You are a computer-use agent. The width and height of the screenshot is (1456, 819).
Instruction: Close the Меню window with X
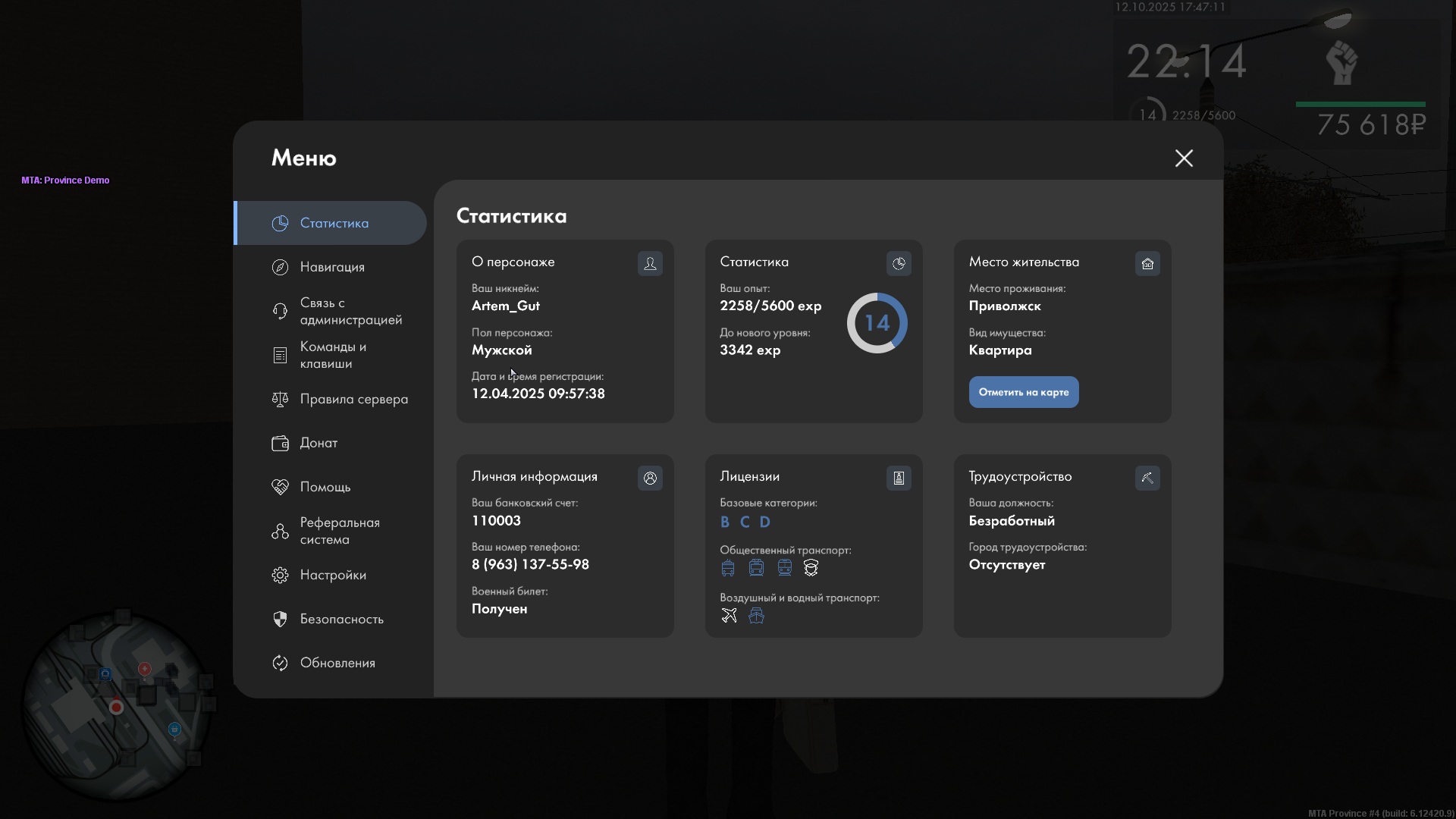[1184, 158]
